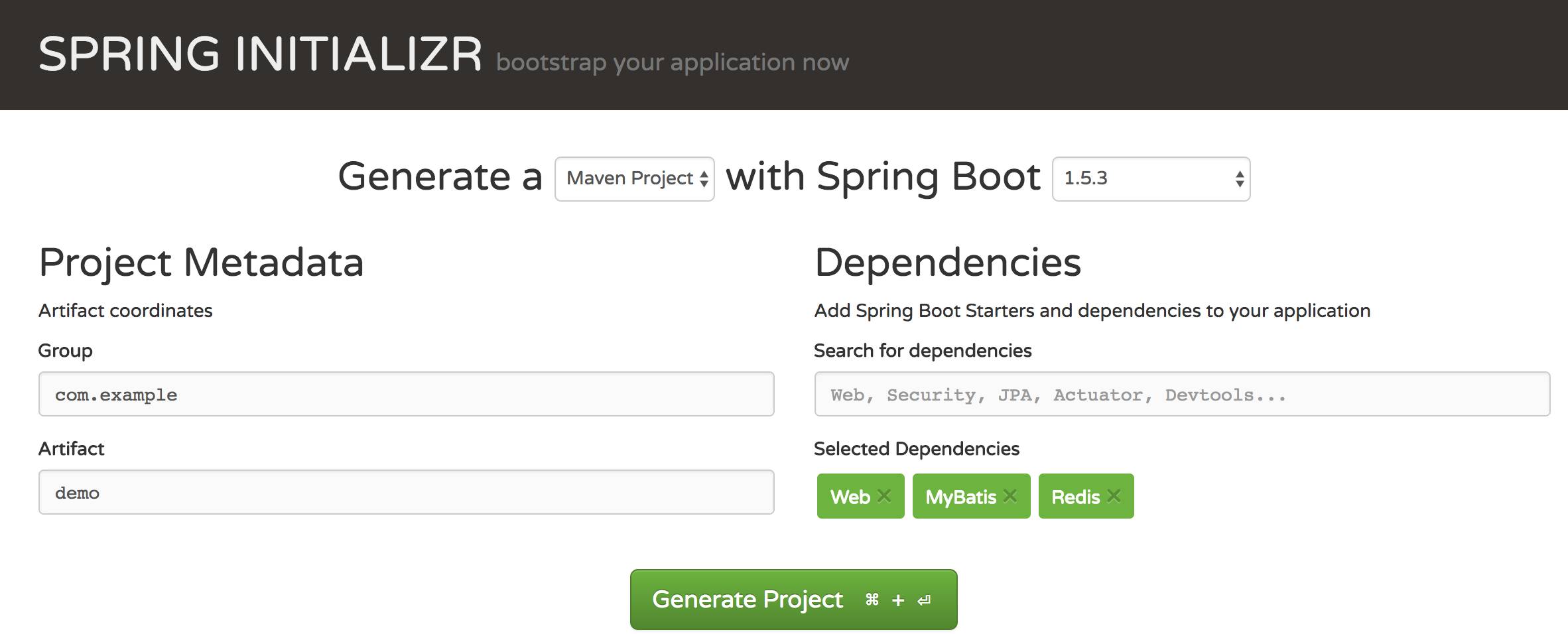Click the Artifact coordinates text

click(125, 310)
